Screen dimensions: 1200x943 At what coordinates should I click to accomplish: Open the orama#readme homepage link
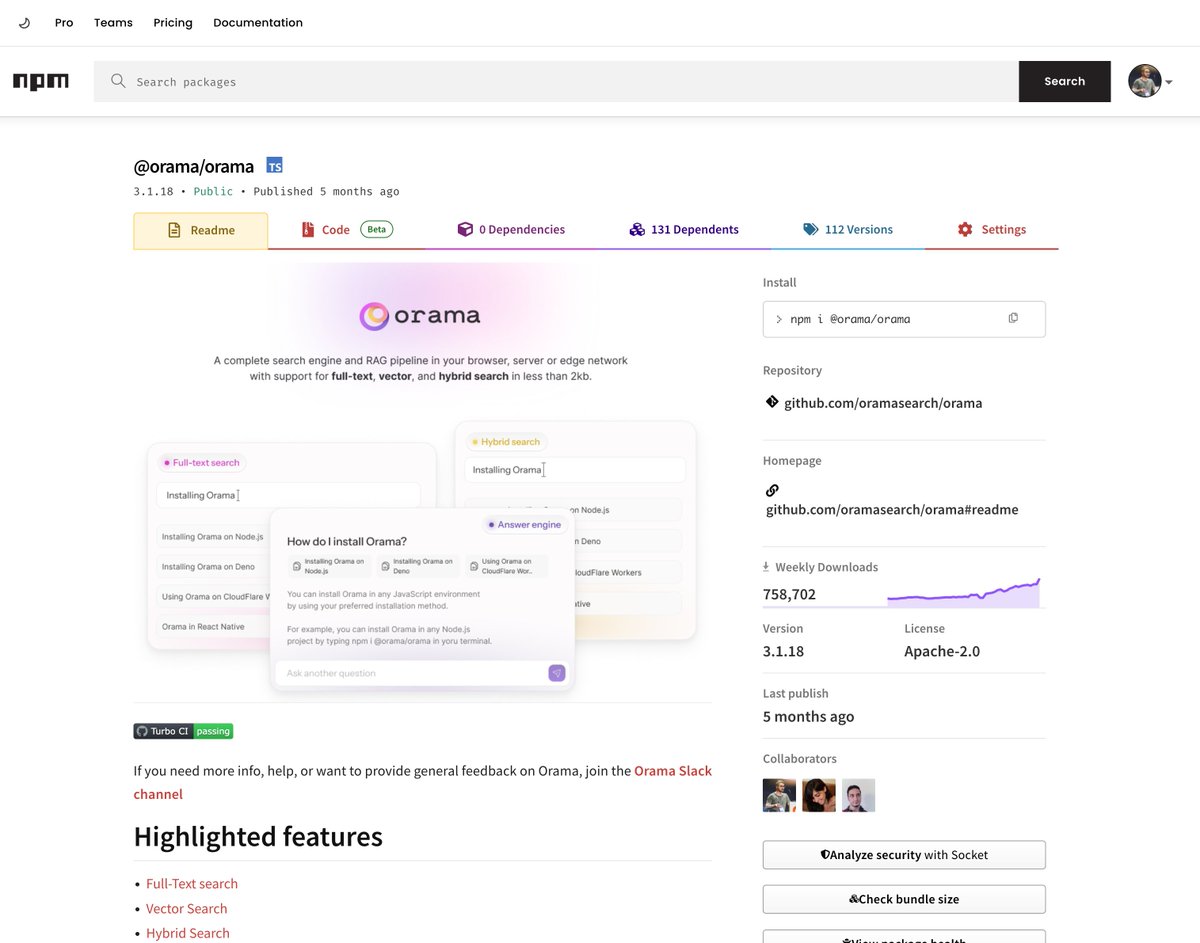[892, 510]
